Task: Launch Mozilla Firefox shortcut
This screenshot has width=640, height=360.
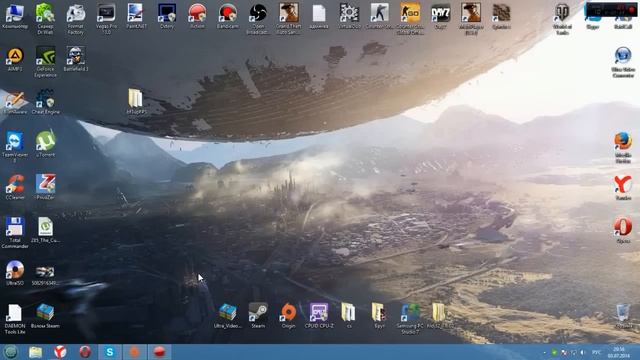Action: coord(623,147)
